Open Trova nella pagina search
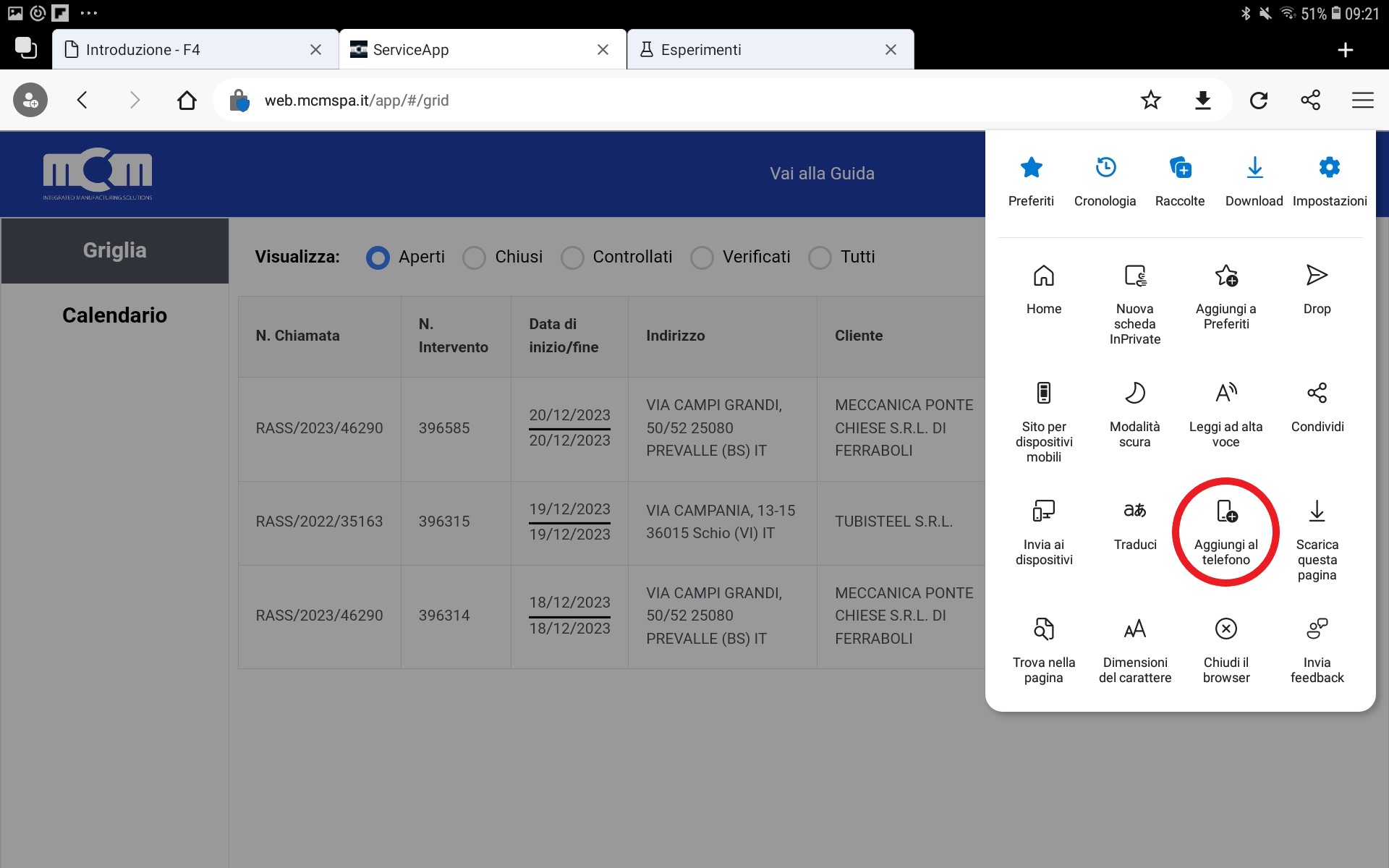Viewport: 1389px width, 868px height. pyautogui.click(x=1043, y=649)
